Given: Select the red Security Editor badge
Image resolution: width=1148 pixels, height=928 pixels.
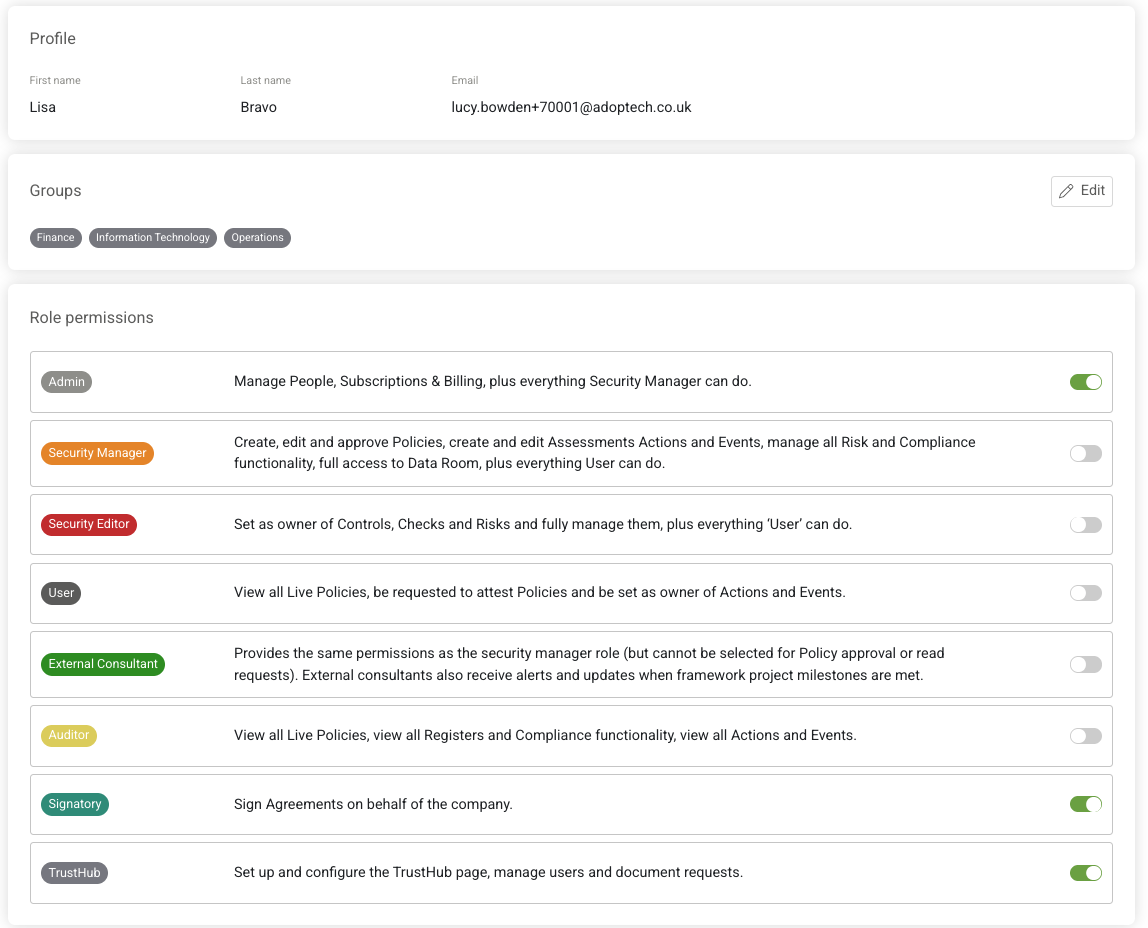Looking at the screenshot, I should [x=89, y=524].
